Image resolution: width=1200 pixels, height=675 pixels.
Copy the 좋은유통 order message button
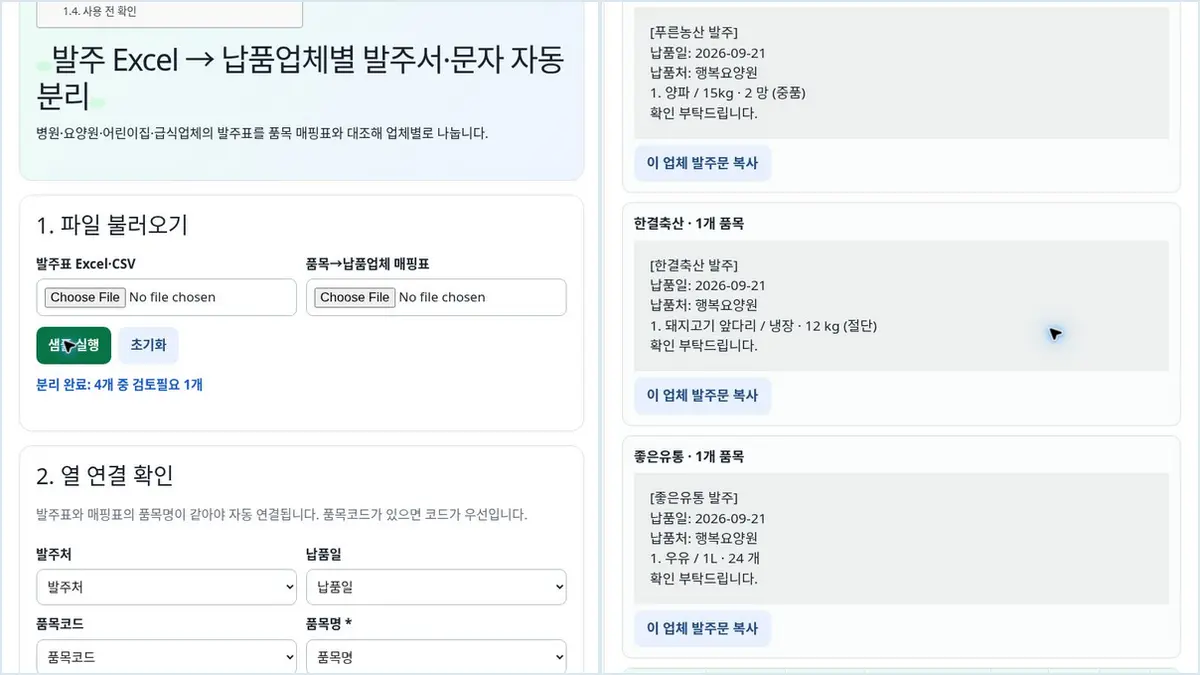pos(702,628)
